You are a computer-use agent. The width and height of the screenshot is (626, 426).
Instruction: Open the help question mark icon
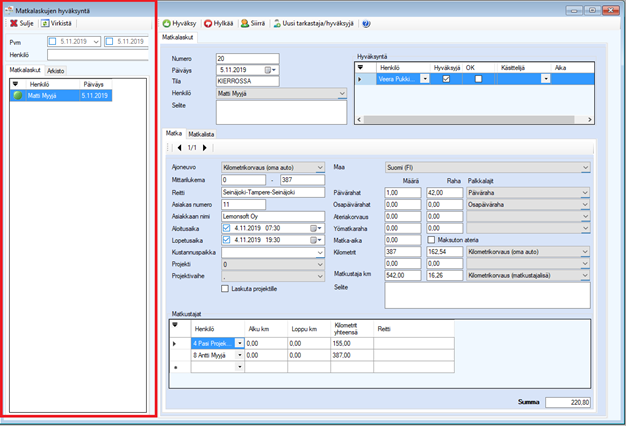[366, 24]
